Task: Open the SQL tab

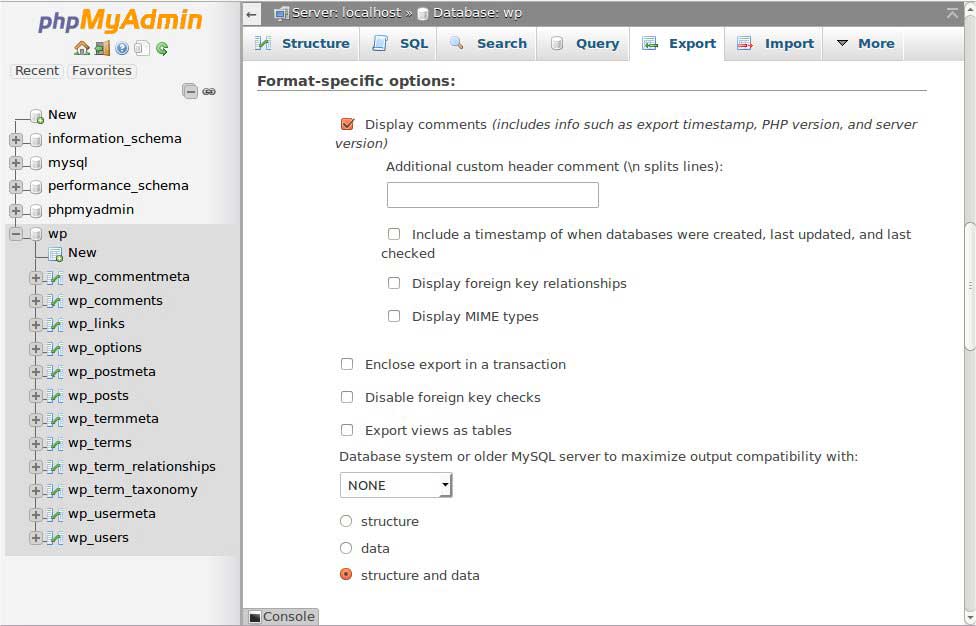Action: 400,43
